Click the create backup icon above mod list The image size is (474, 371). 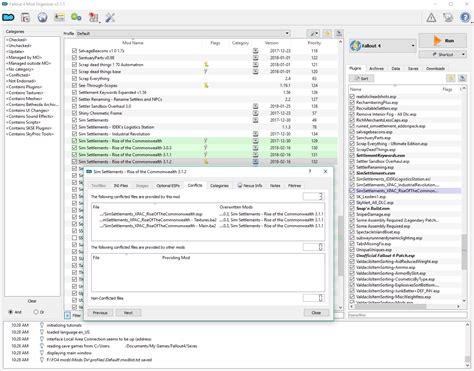[x=339, y=33]
